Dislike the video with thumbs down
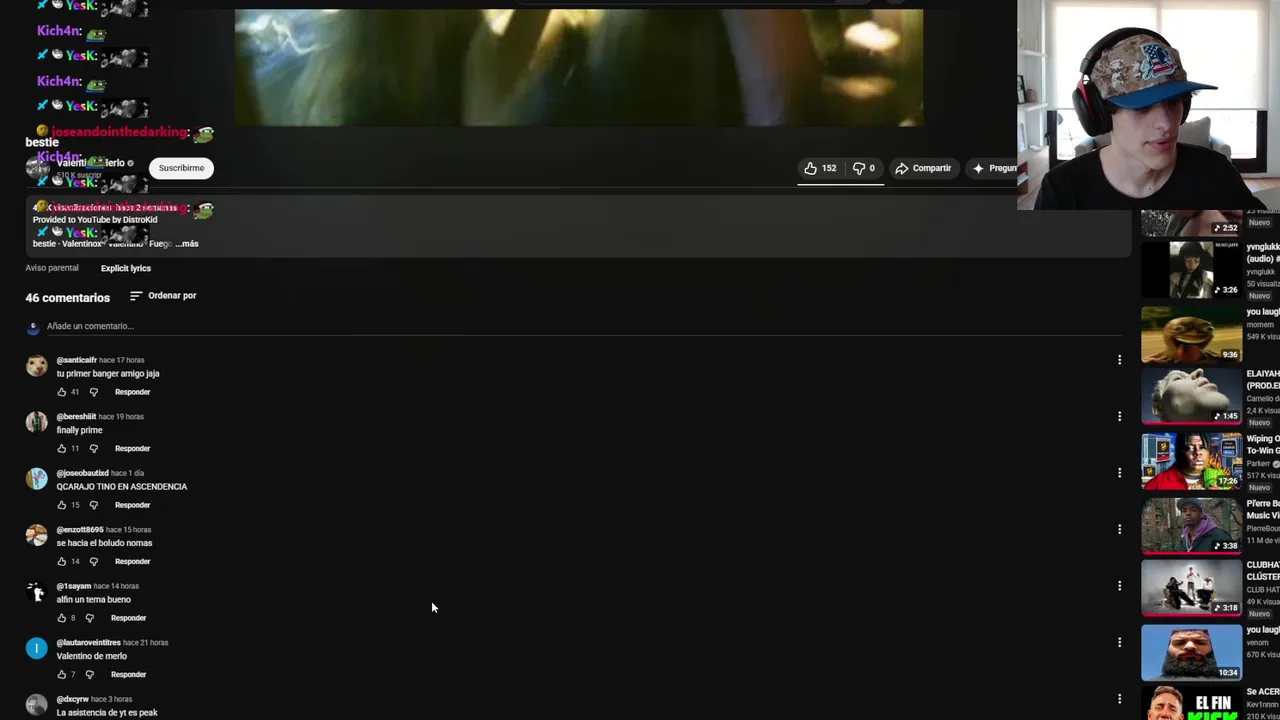This screenshot has height=720, width=1280. point(863,168)
